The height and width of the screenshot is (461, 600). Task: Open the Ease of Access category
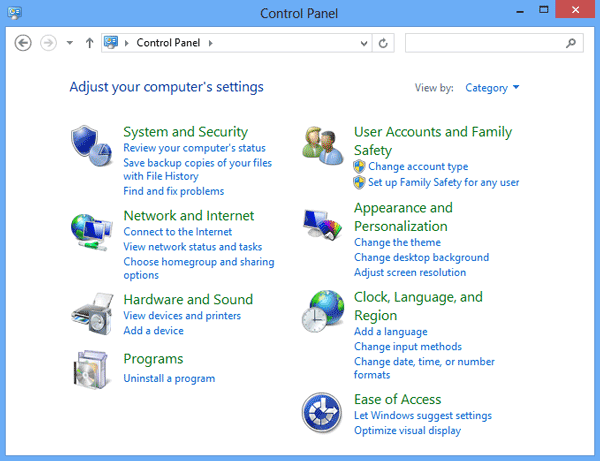click(397, 399)
